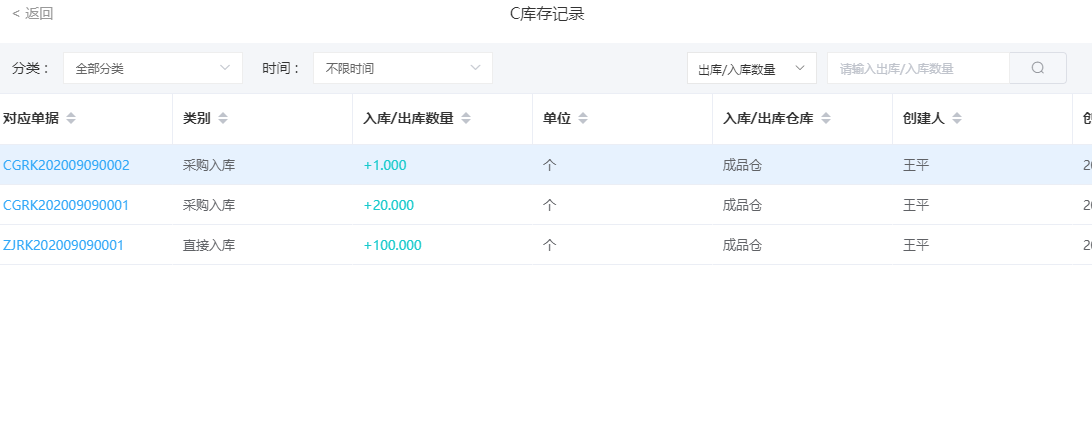The height and width of the screenshot is (424, 1092).
Task: Select the +100.000 quantity cell
Action: coord(393,245)
